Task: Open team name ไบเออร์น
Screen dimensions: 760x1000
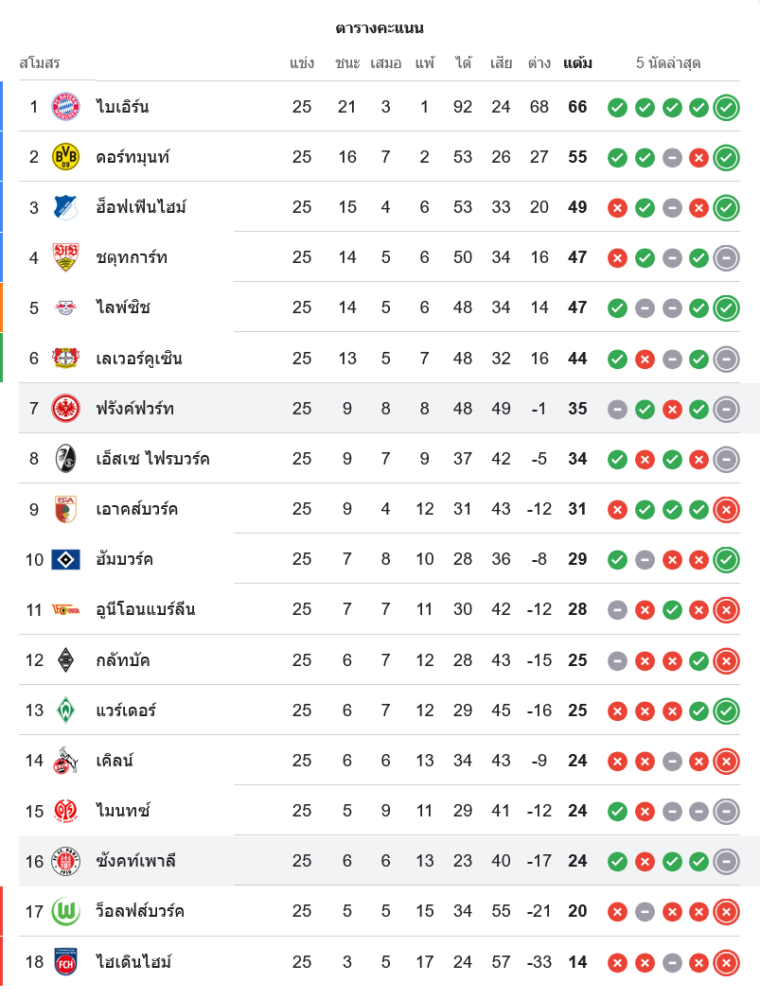Action: (x=123, y=107)
